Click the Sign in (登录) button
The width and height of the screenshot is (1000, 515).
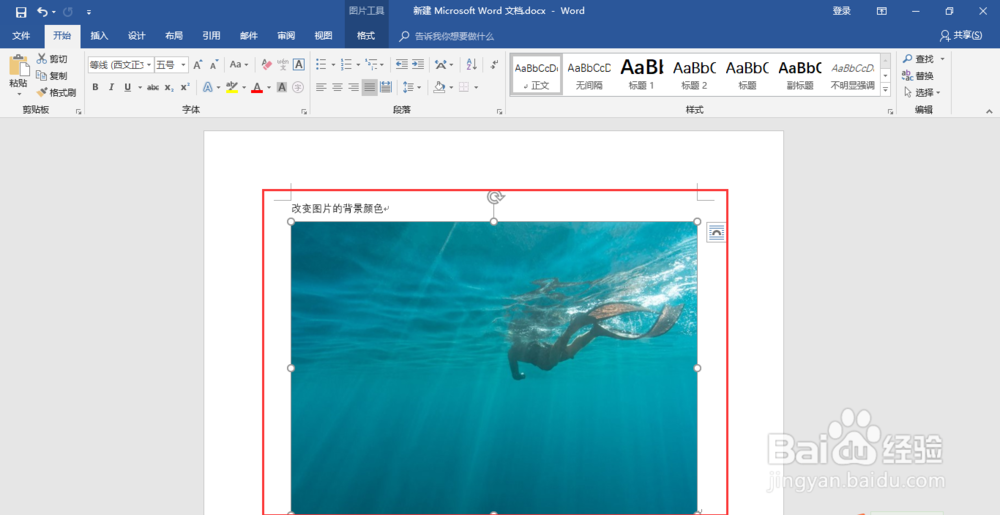pyautogui.click(x=841, y=11)
